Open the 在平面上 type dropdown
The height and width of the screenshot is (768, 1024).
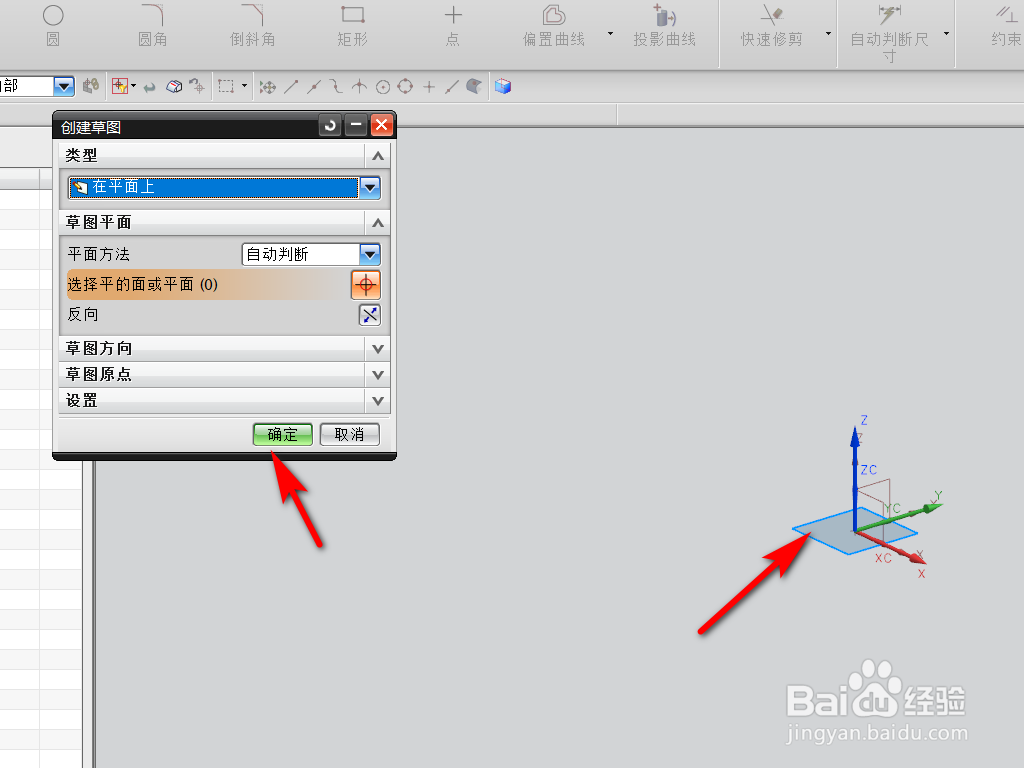click(x=370, y=188)
